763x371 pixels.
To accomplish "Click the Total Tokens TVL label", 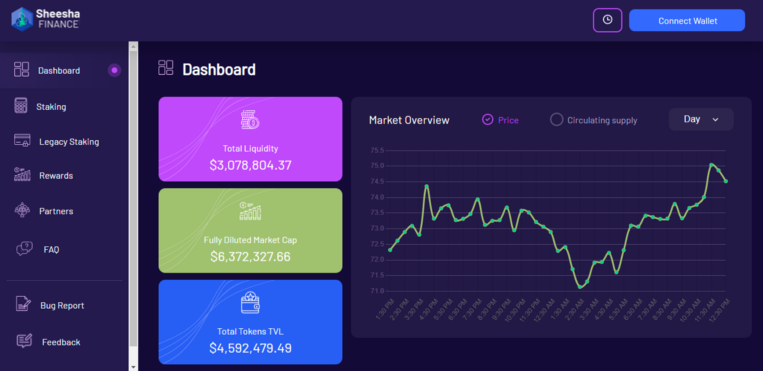I will coord(250,332).
